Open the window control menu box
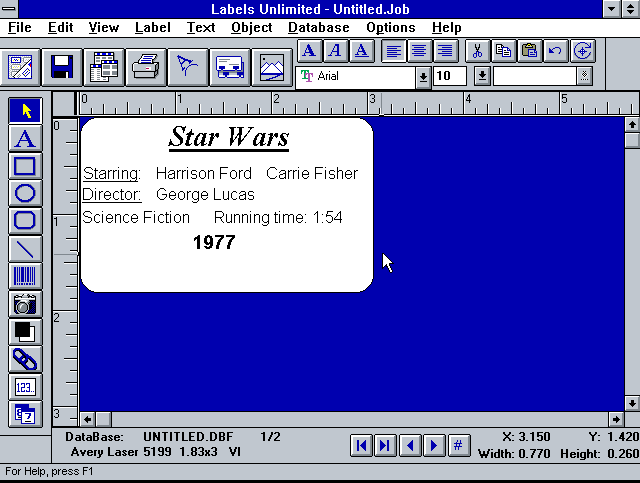The height and width of the screenshot is (483, 640). (x=9, y=9)
